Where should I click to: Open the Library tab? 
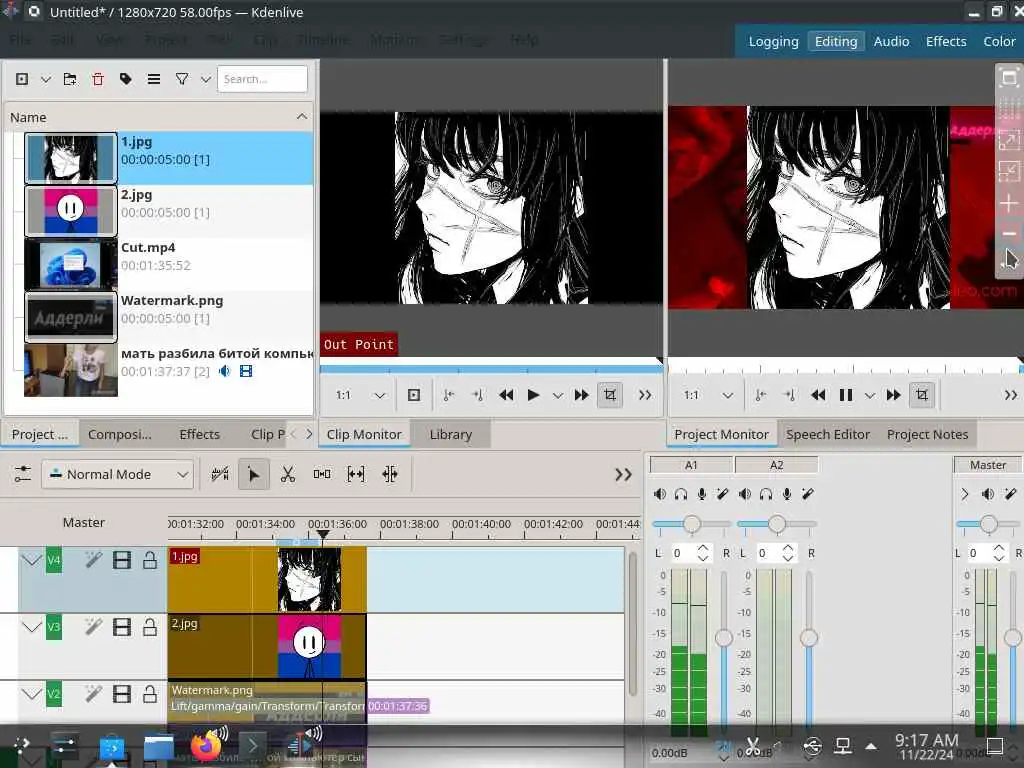click(451, 434)
